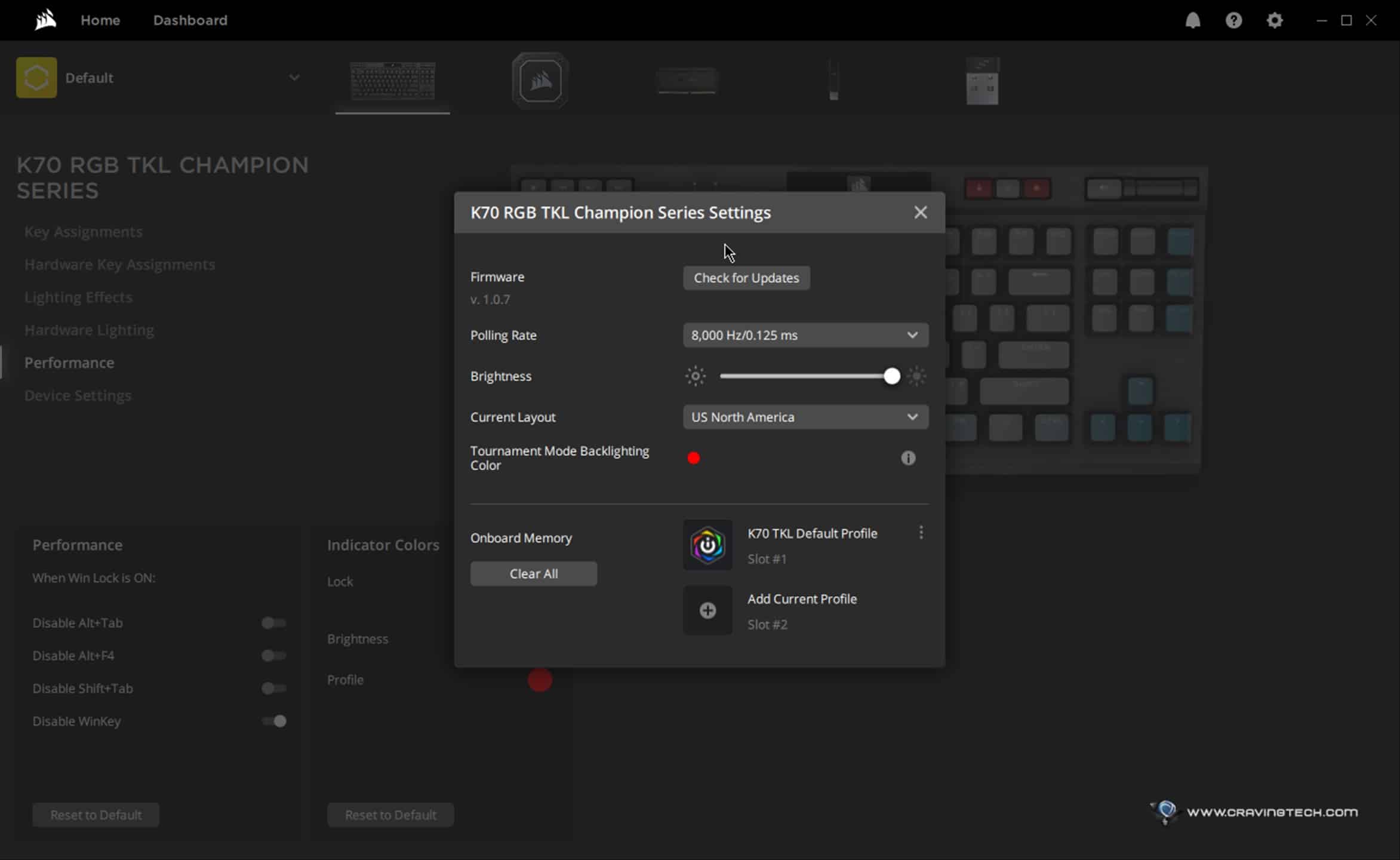
Task: Select the RAM module device icon
Action: (x=687, y=81)
